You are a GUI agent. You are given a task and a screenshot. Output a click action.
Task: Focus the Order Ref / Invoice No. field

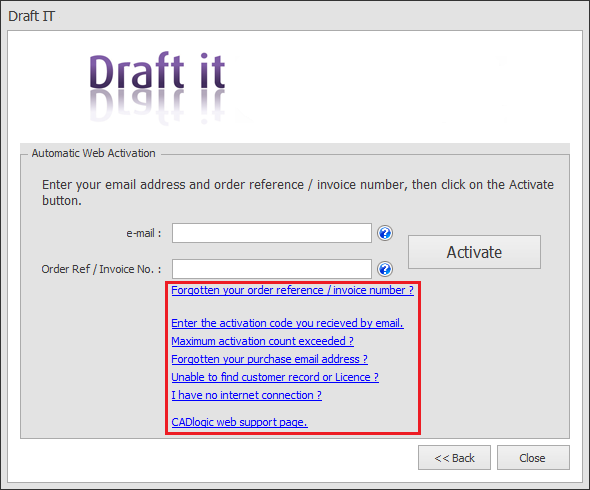click(x=272, y=269)
